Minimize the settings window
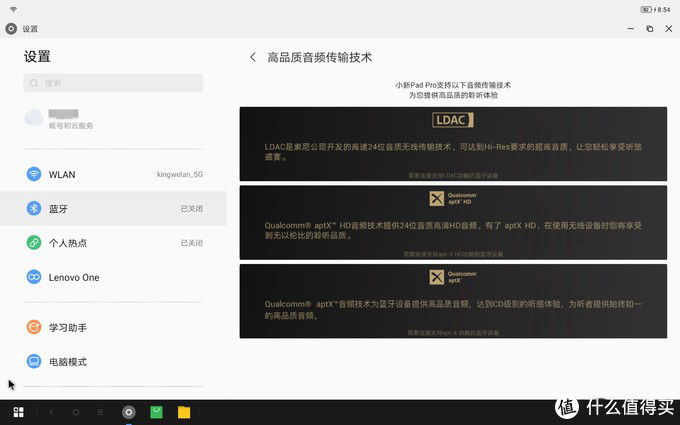The height and width of the screenshot is (425, 680). pyautogui.click(x=631, y=29)
